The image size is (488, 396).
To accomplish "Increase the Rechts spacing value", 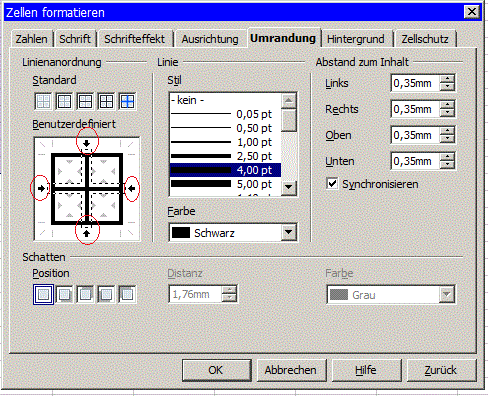I will pyautogui.click(x=447, y=105).
